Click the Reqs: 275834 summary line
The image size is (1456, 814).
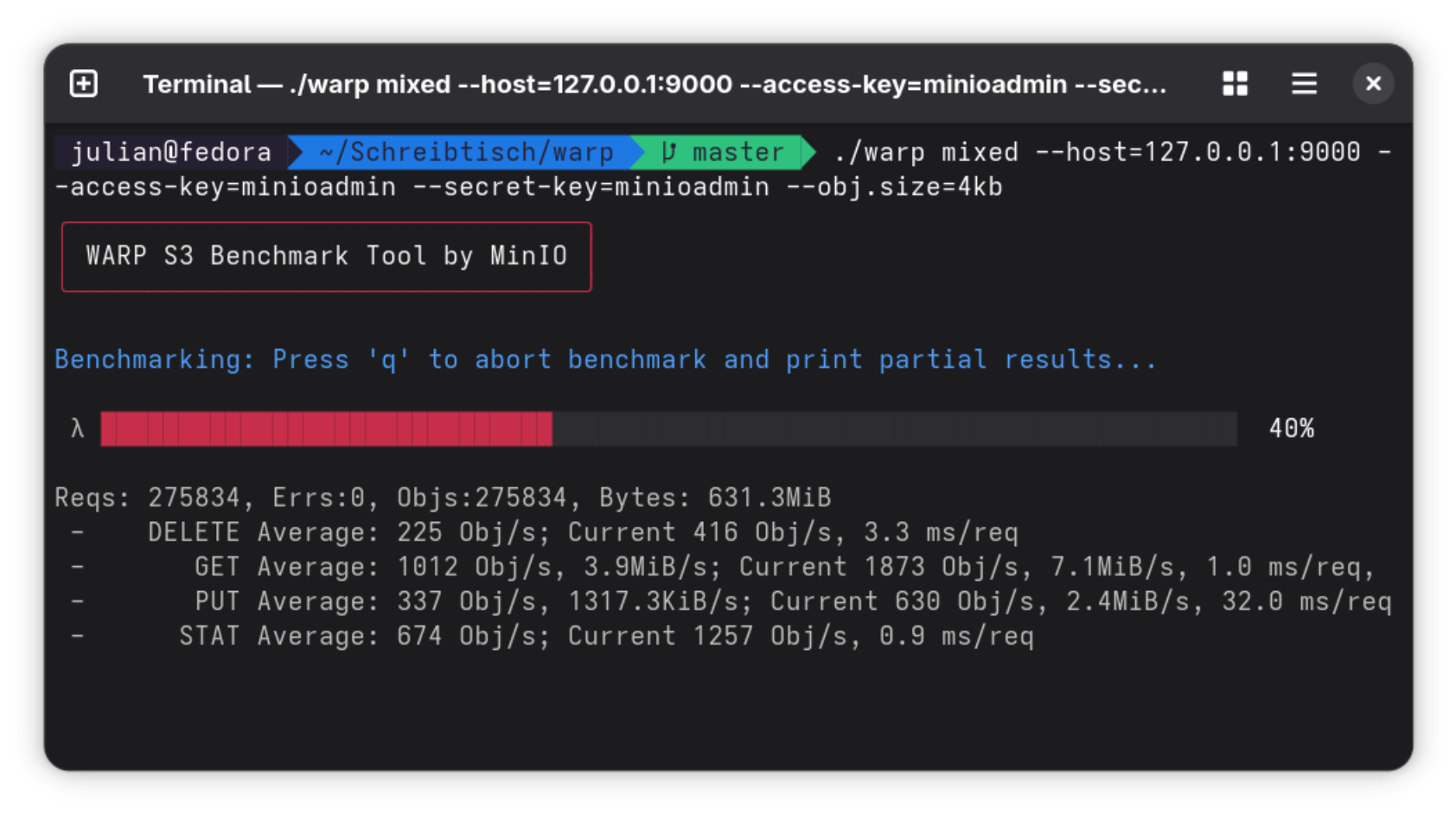[443, 498]
